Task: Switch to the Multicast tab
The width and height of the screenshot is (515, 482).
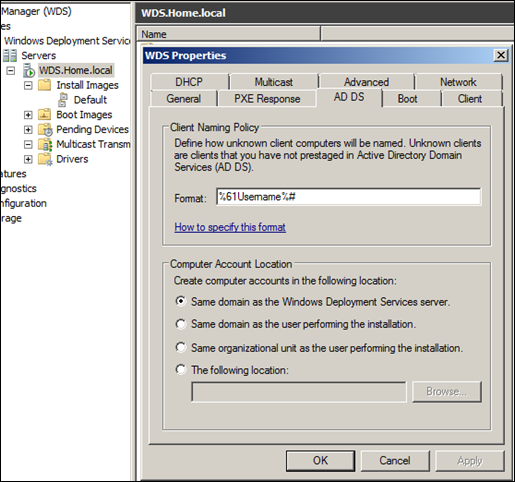Action: [274, 82]
